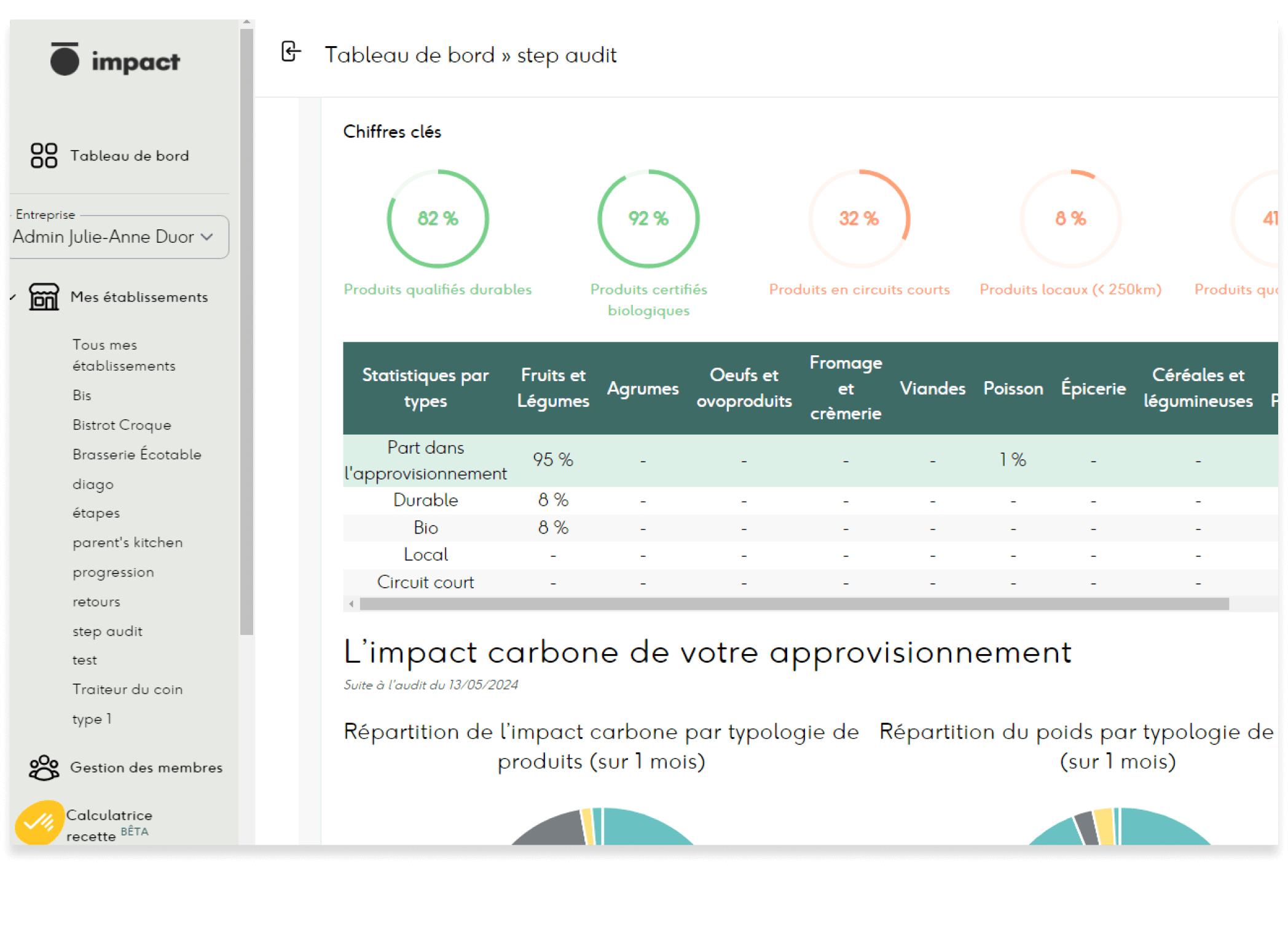Click the 32 % circuits courts gauge

859,218
